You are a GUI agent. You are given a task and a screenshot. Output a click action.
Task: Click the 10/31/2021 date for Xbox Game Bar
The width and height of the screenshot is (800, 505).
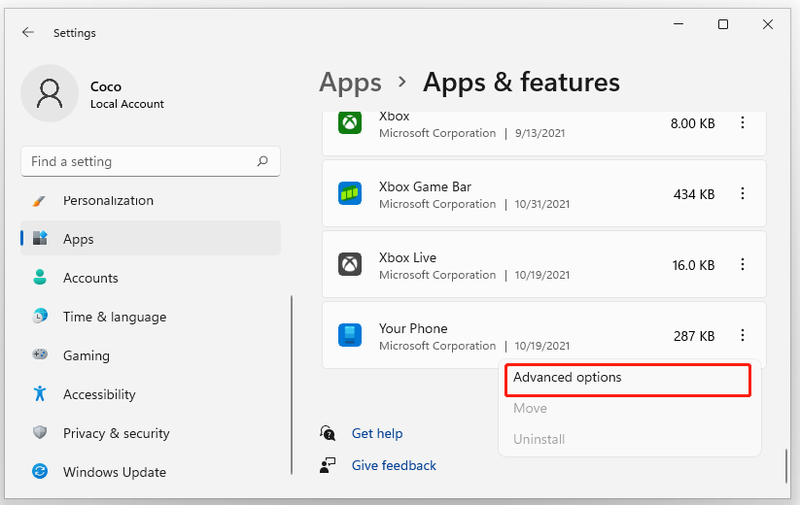542,204
